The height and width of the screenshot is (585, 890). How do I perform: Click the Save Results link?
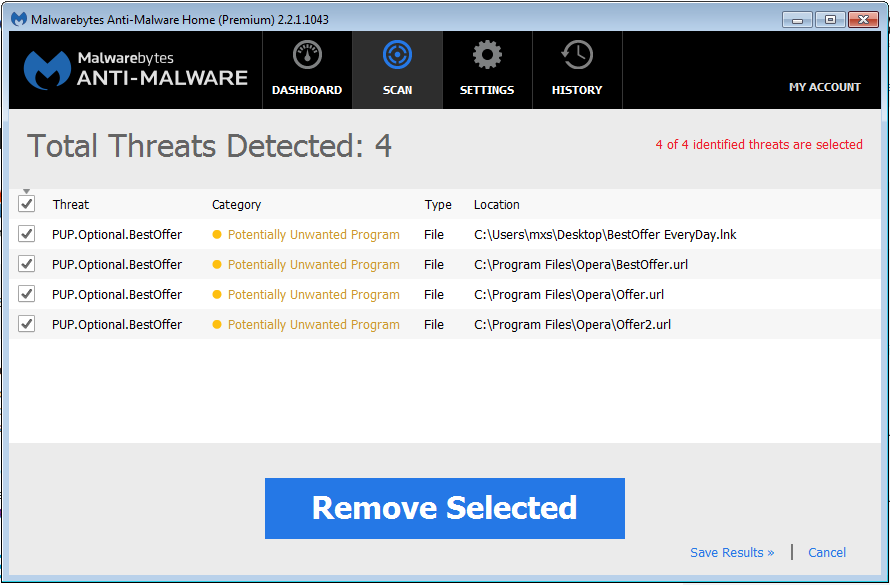click(x=732, y=553)
